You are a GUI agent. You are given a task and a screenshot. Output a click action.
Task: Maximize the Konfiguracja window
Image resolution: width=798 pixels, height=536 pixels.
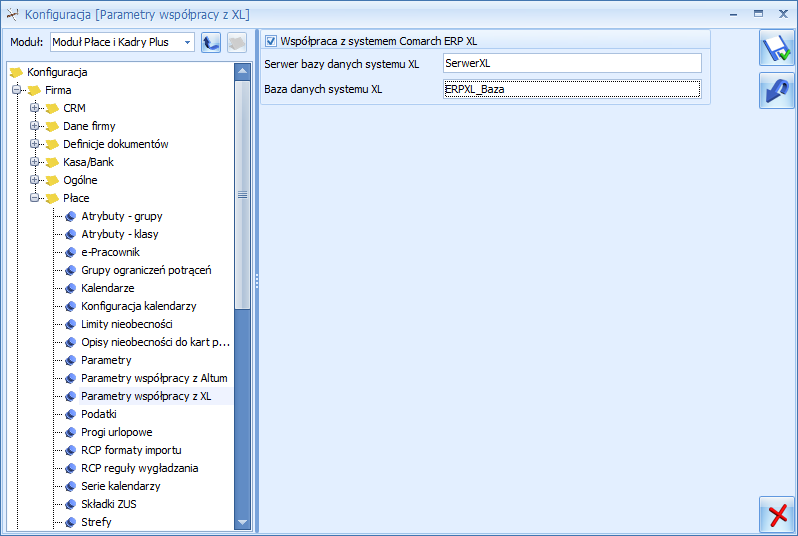[x=758, y=14]
